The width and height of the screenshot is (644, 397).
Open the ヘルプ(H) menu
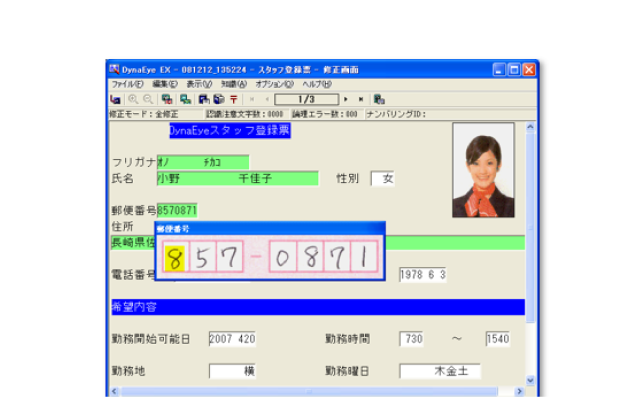317,84
